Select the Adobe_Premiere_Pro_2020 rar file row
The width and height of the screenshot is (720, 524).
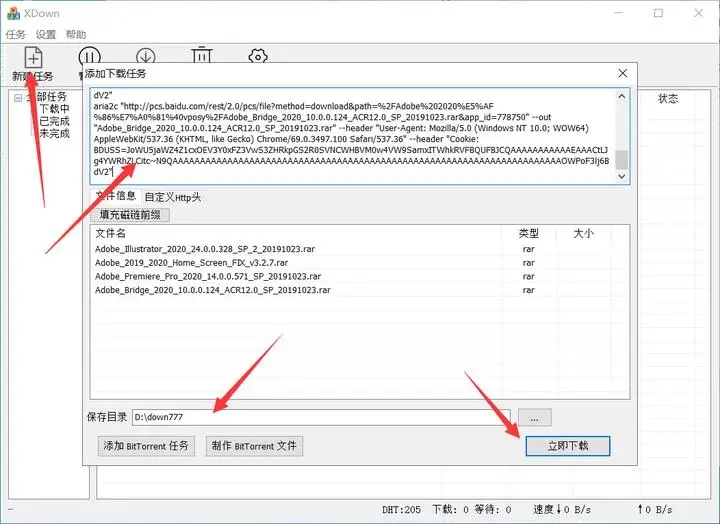pos(360,276)
